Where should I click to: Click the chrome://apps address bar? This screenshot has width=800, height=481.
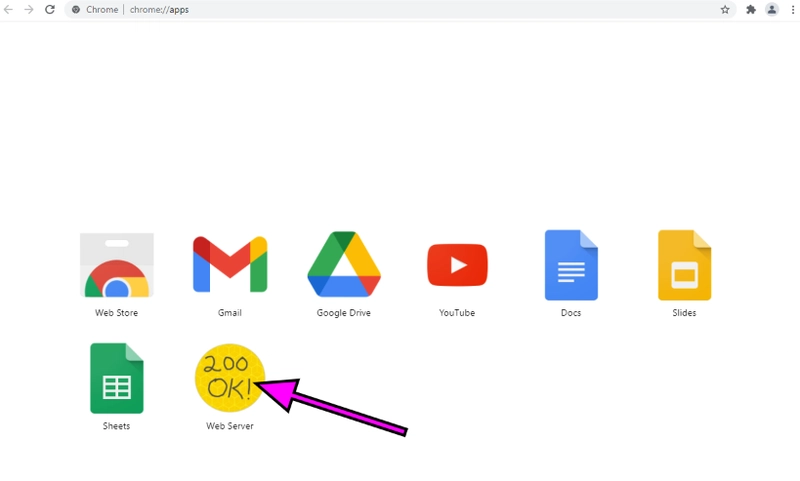click(x=401, y=9)
